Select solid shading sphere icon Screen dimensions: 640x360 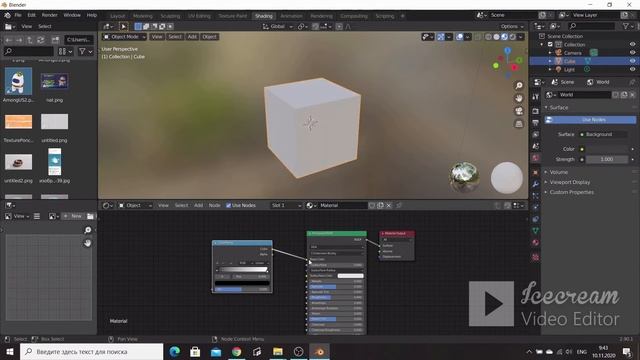tap(496, 37)
